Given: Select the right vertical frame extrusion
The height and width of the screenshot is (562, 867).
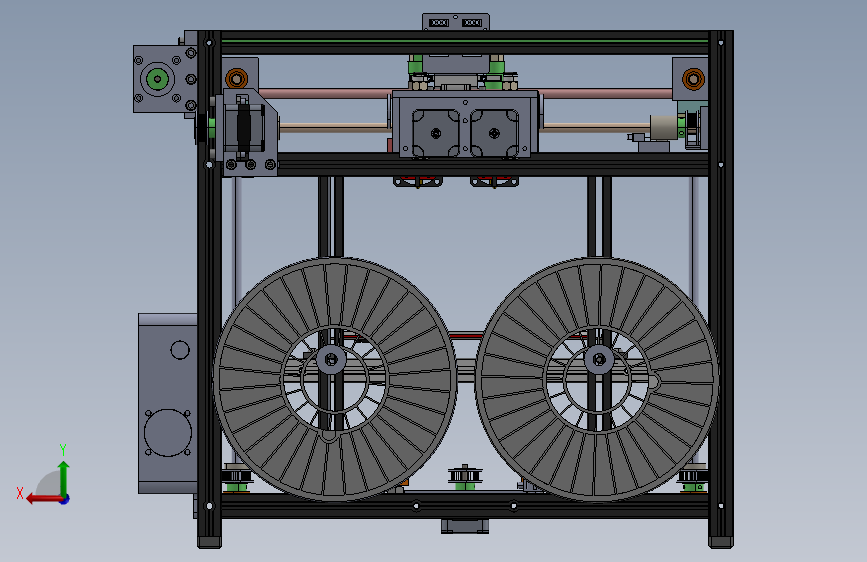Looking at the screenshot, I should pyautogui.click(x=721, y=289).
